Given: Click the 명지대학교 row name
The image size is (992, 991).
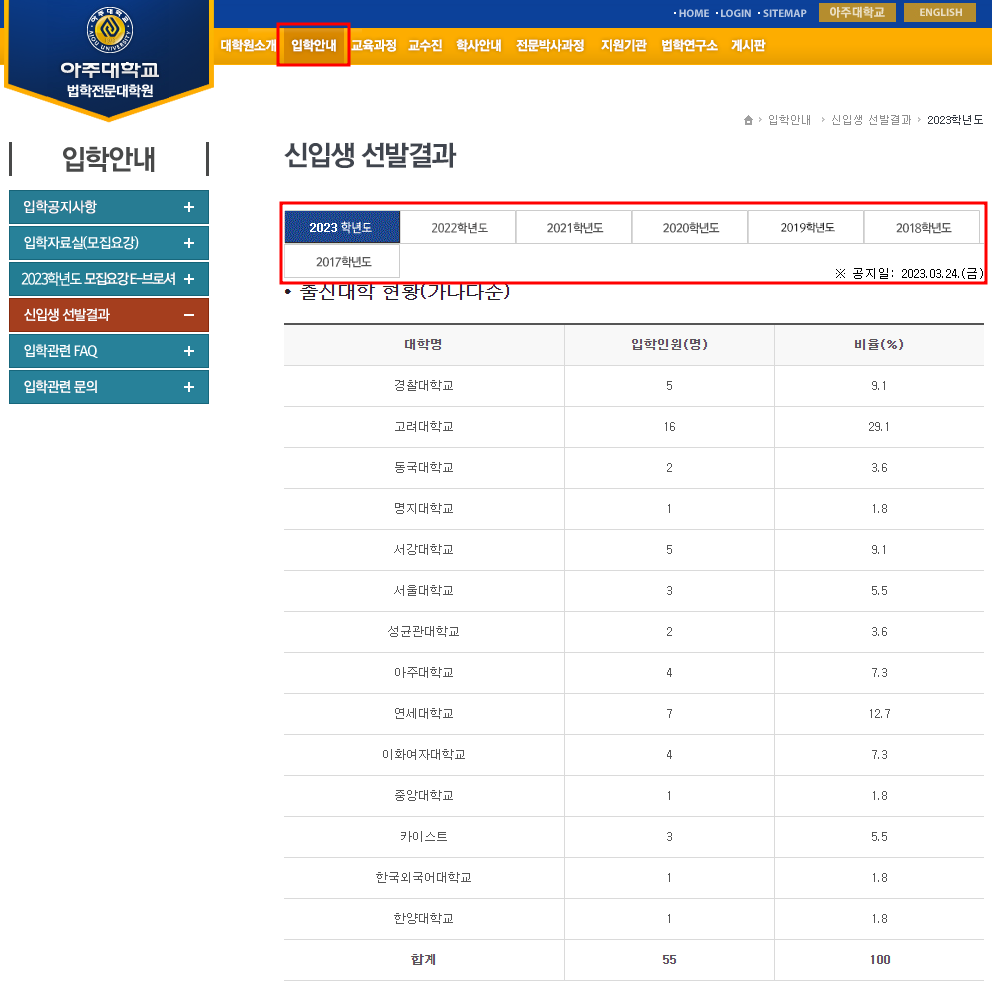Looking at the screenshot, I should (x=423, y=509).
